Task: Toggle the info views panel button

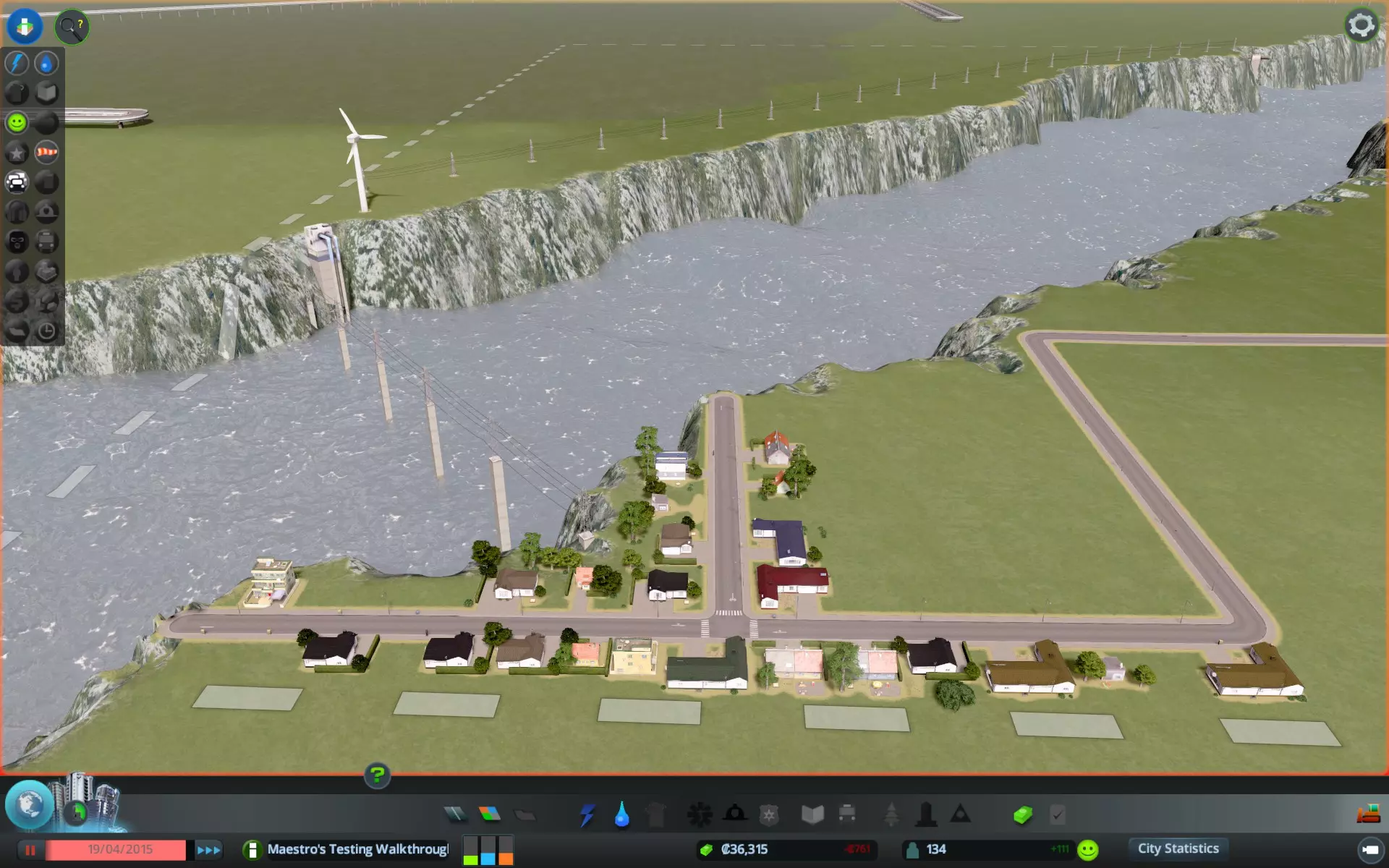Action: 25,26
